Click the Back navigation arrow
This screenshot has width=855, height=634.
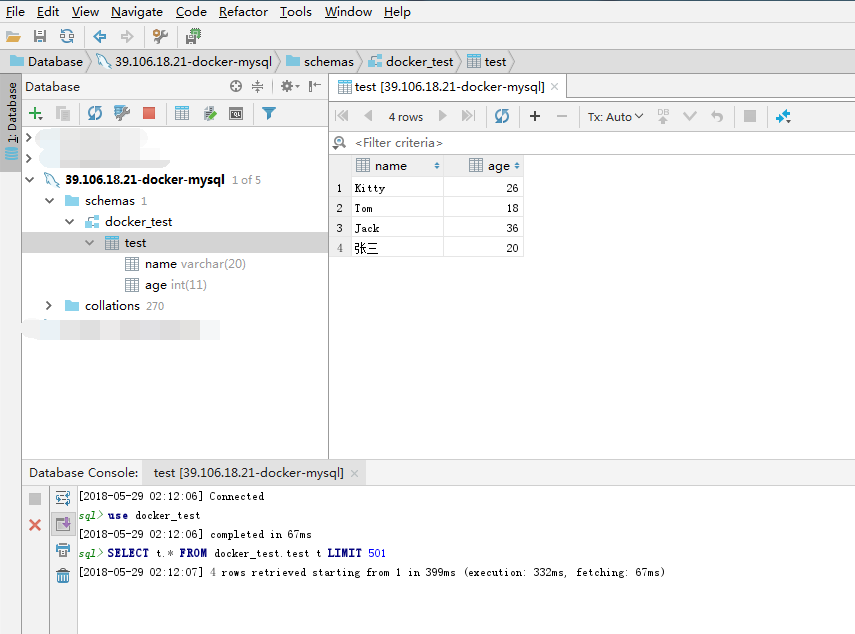[x=100, y=37]
